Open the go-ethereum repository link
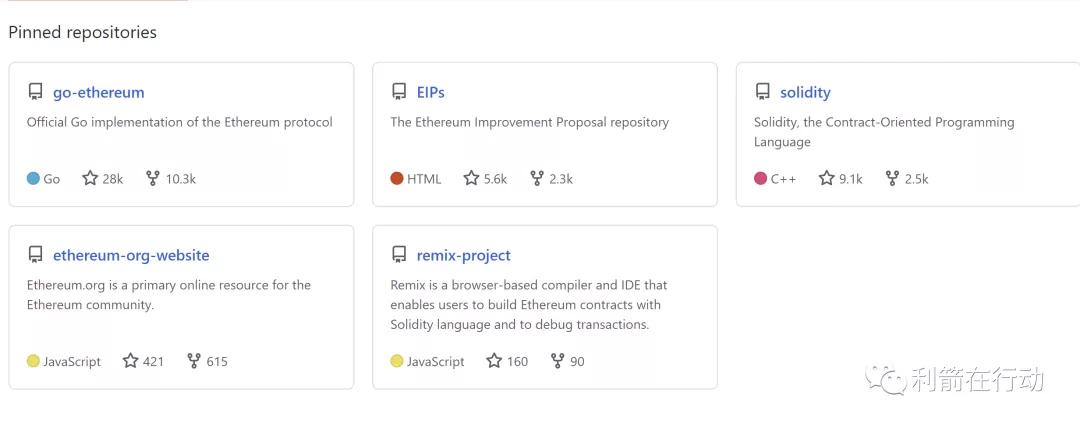The height and width of the screenshot is (427, 1080). coord(98,92)
